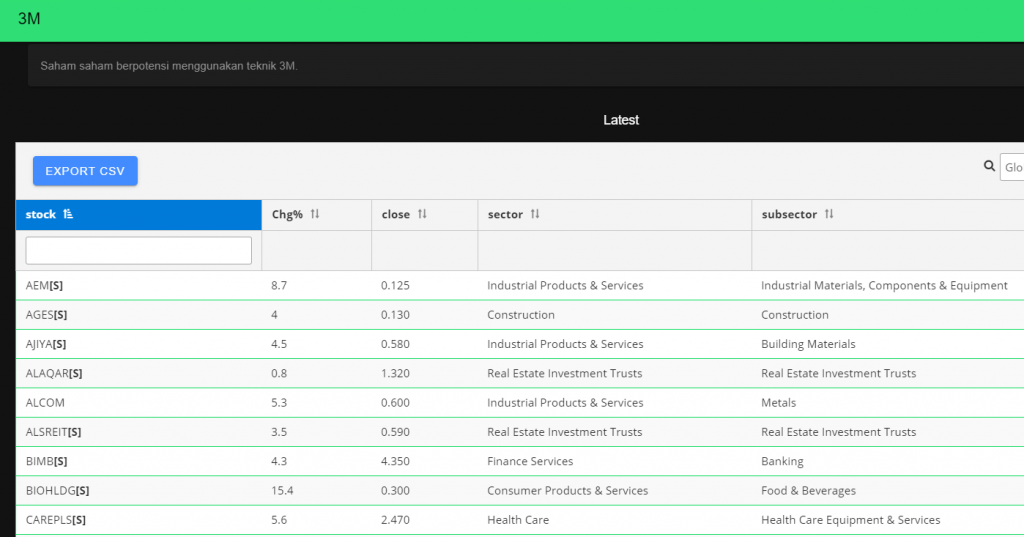Viewport: 1024px width, 537px height.
Task: Sort by Chg% using sort arrows
Action: pos(315,215)
